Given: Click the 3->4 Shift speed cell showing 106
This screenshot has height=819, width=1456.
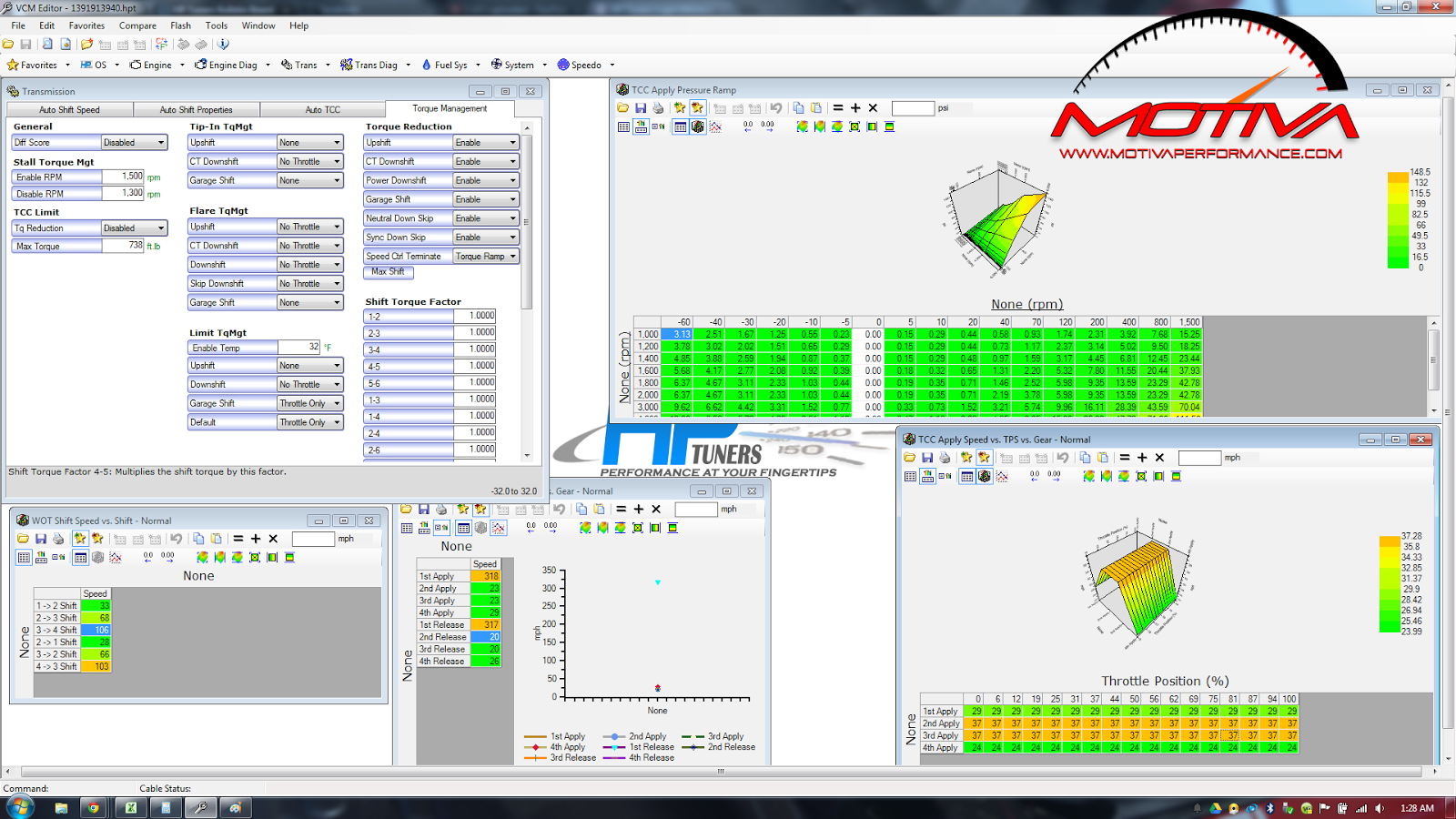Looking at the screenshot, I should coord(96,630).
